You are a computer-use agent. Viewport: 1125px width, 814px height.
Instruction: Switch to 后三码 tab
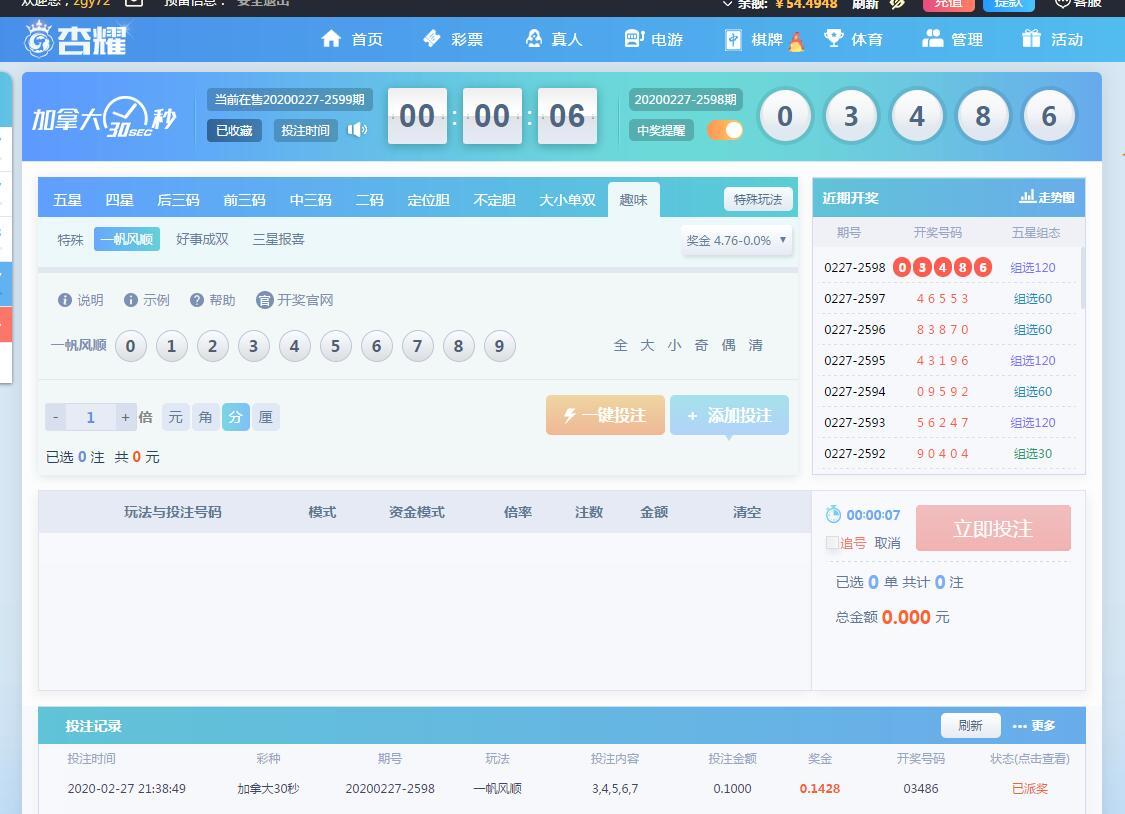point(178,199)
